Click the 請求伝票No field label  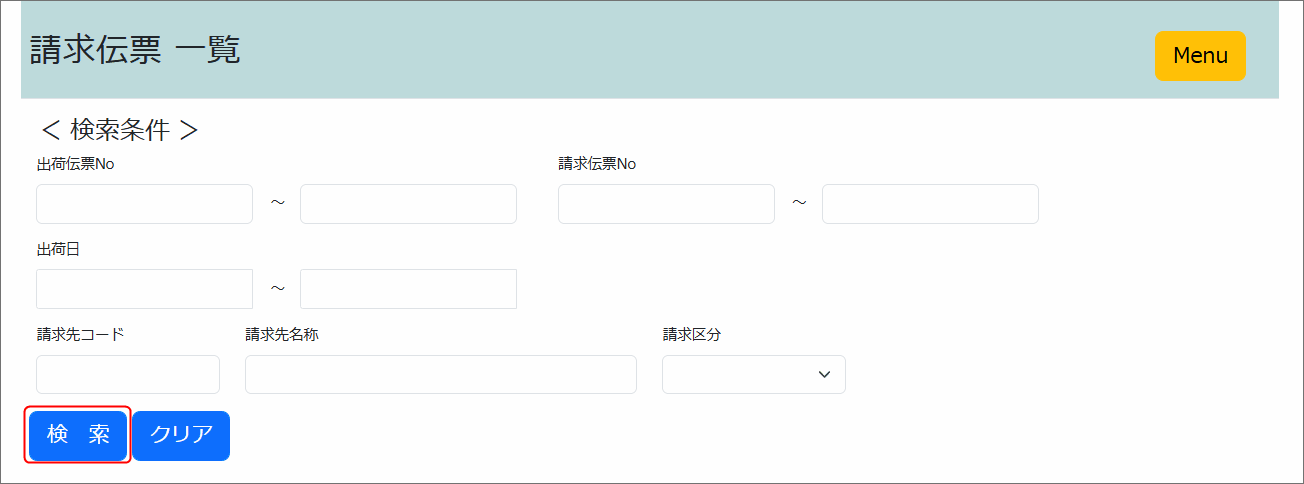(597, 164)
